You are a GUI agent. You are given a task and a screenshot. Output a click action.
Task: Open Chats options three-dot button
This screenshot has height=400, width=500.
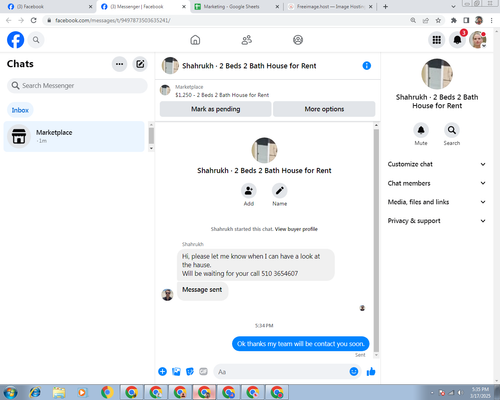click(x=119, y=64)
